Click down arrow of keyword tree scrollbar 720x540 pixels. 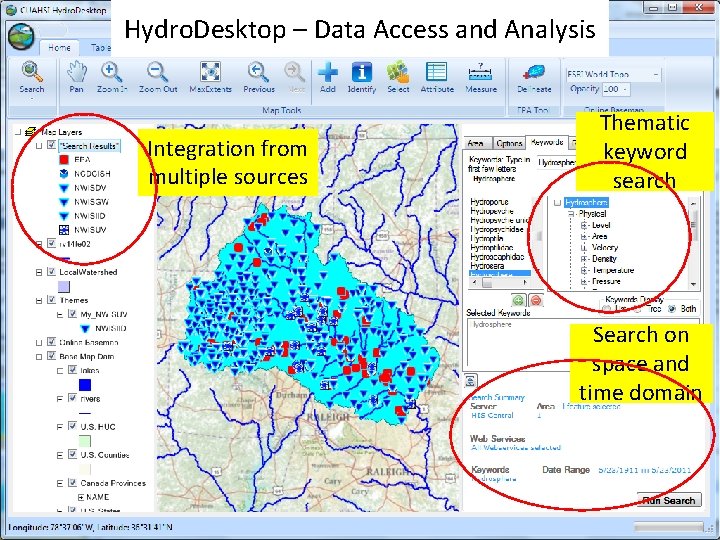(x=693, y=285)
